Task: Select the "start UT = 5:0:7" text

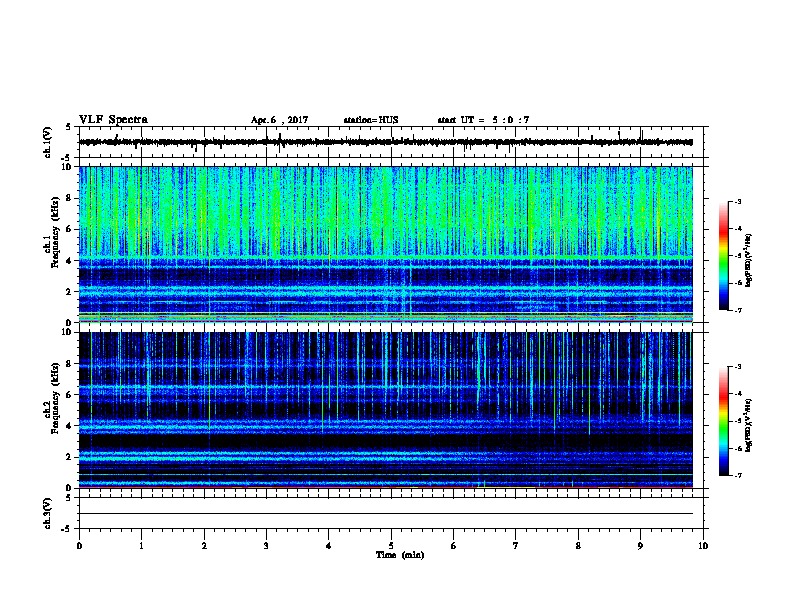Action: pos(483,120)
